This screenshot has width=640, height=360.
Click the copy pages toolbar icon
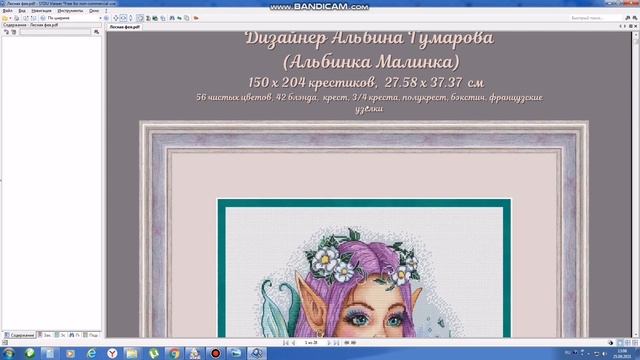point(163,18)
